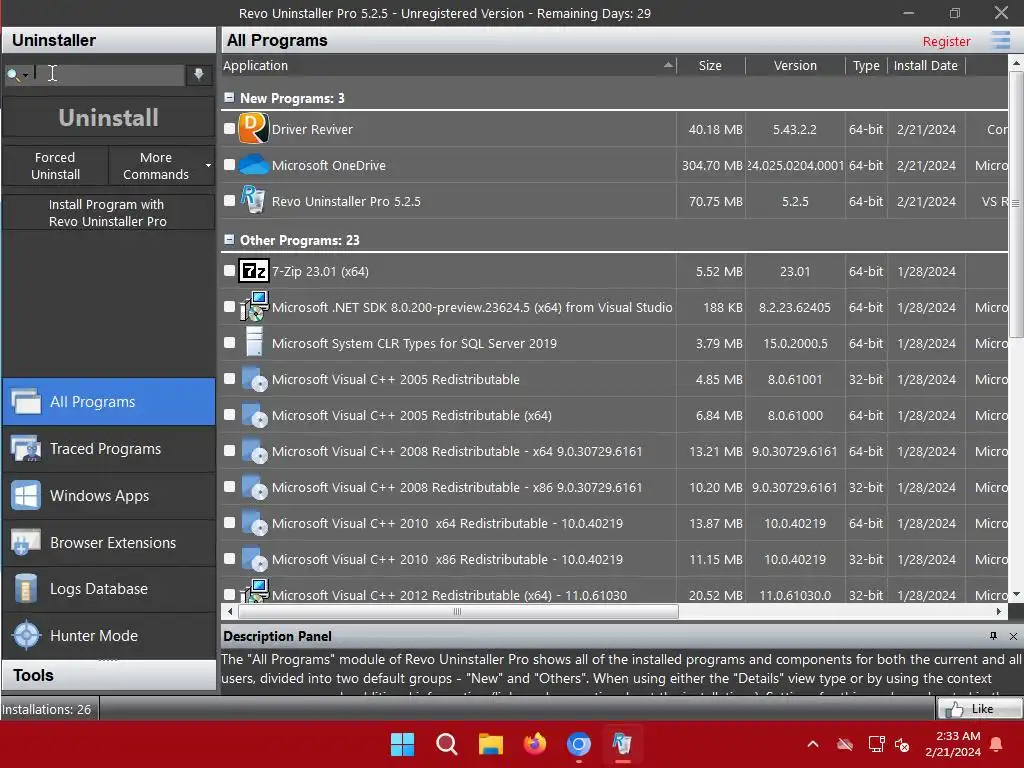
Task: Open File Explorer from the taskbar
Action: click(x=490, y=744)
